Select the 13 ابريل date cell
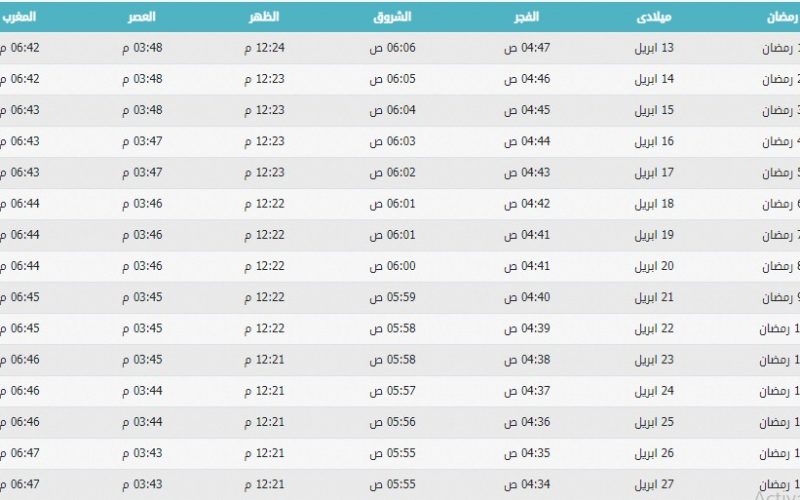This screenshot has width=800, height=500. tap(654, 48)
